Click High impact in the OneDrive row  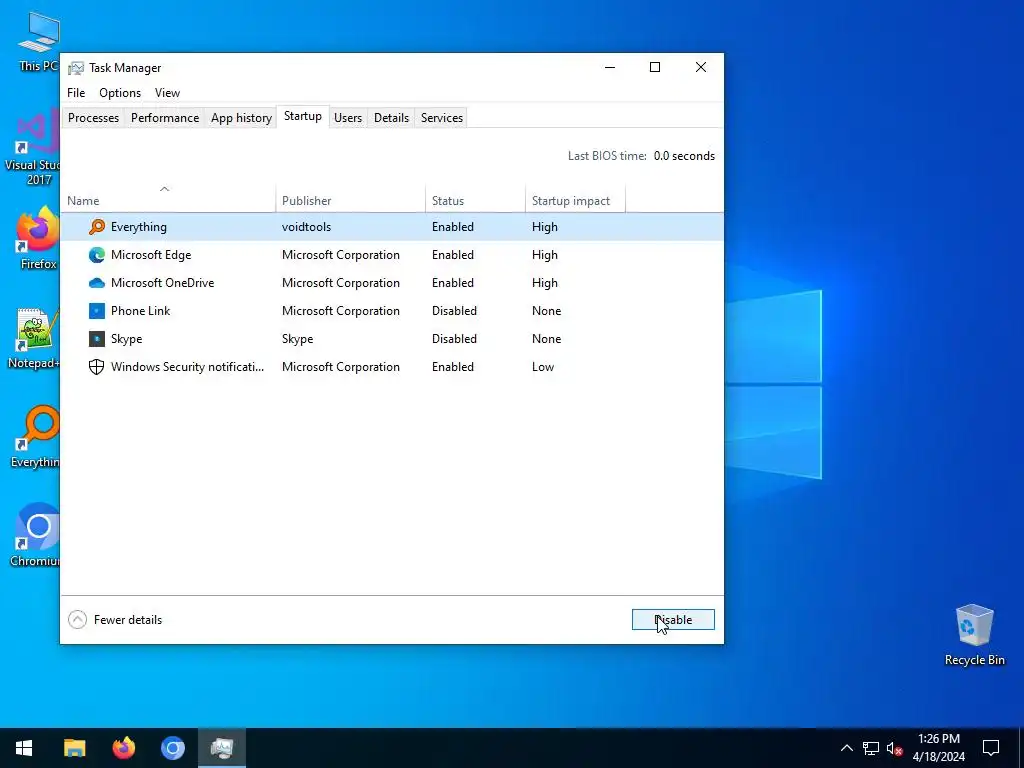click(x=545, y=283)
